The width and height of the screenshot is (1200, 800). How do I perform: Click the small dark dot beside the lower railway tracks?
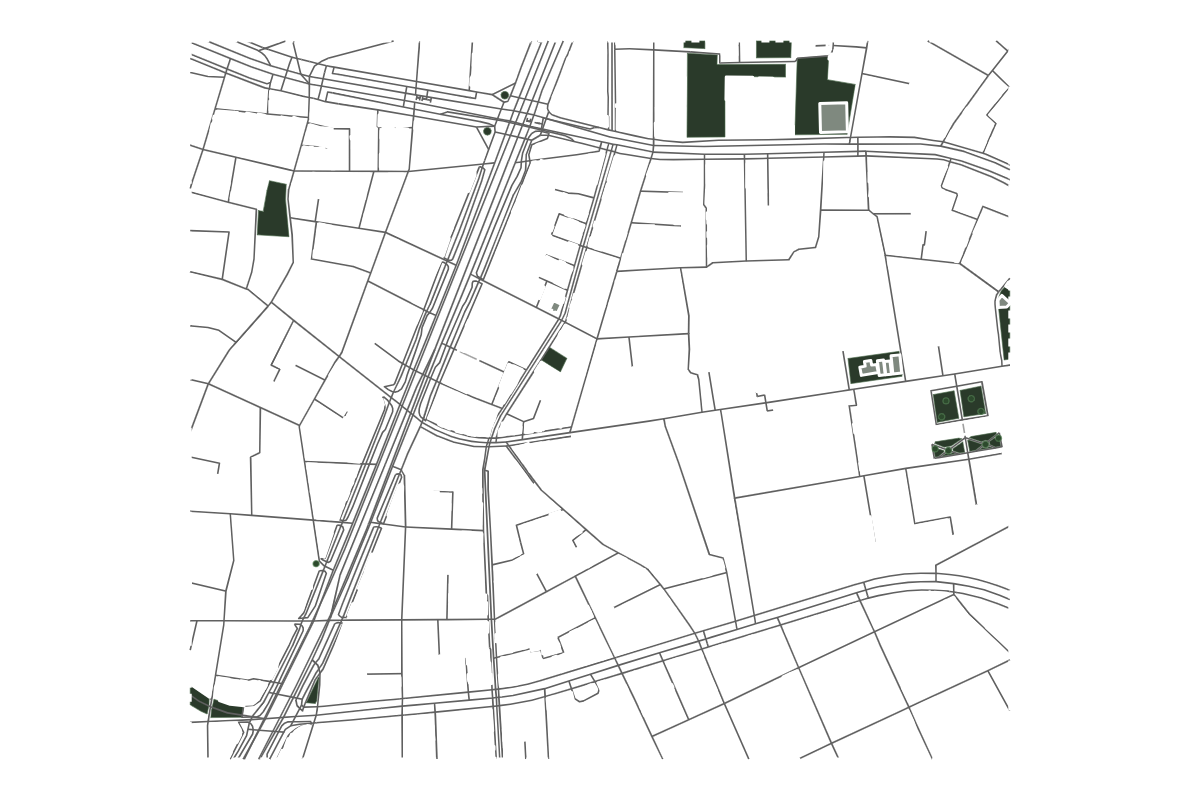(x=316, y=564)
